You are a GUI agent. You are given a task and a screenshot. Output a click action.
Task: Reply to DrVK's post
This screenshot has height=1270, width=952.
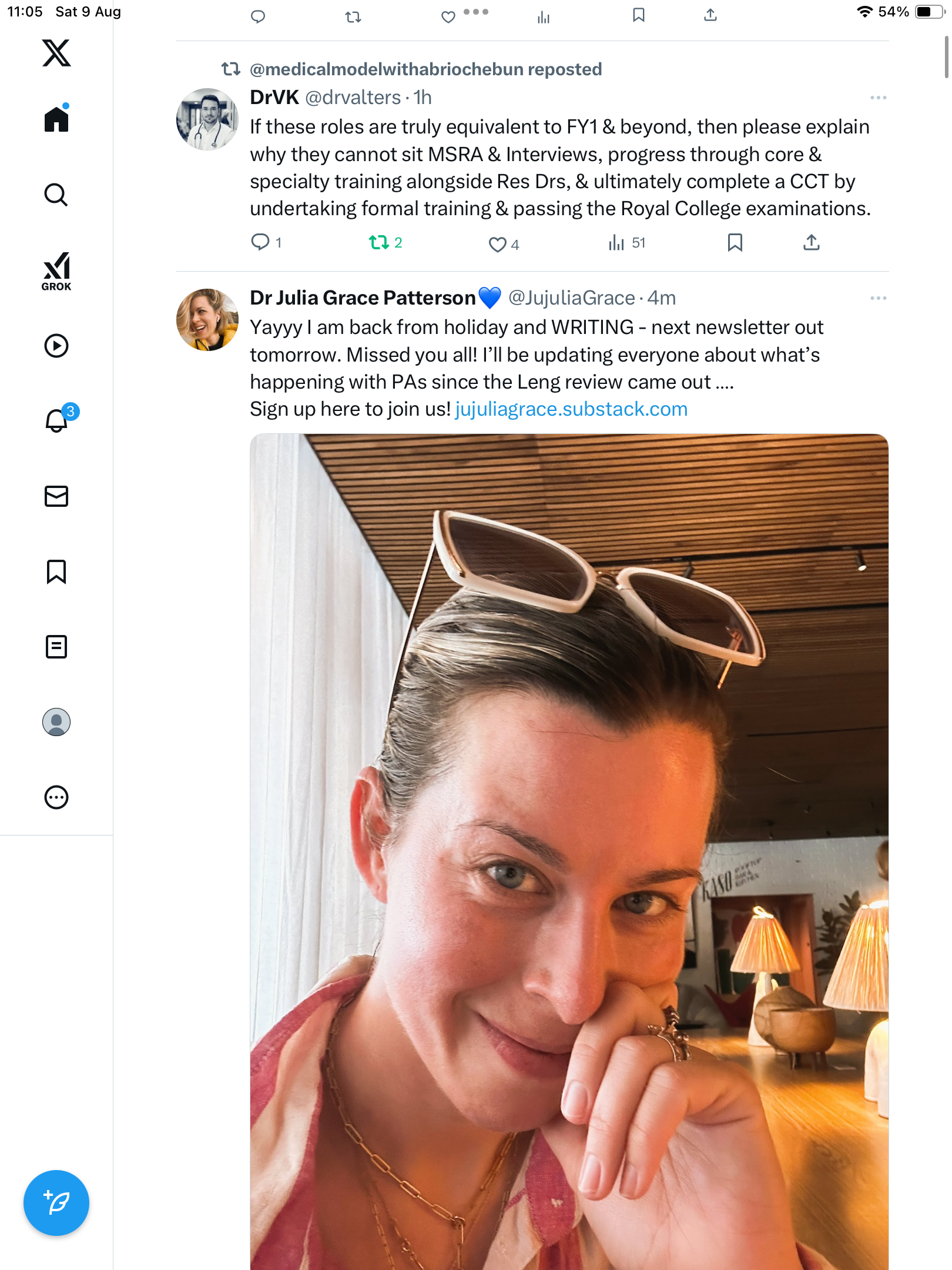pos(260,242)
